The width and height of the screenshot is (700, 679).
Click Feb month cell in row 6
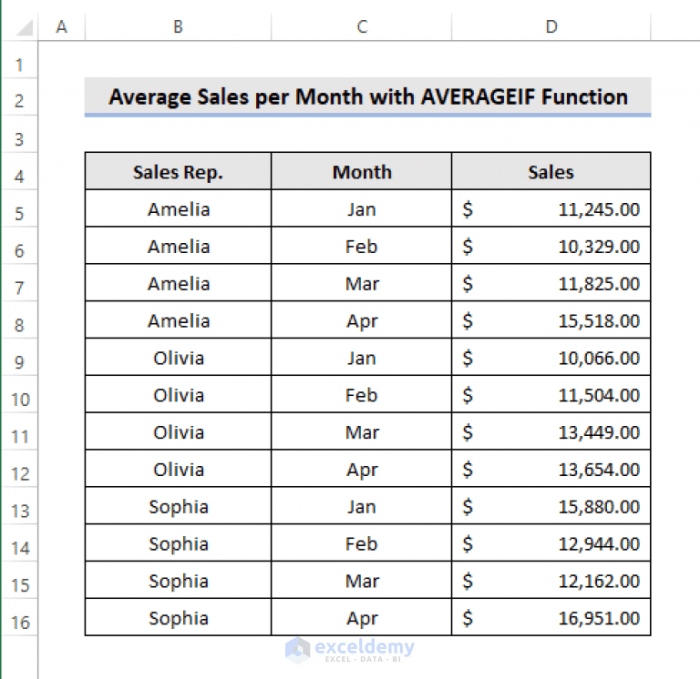[x=362, y=246]
